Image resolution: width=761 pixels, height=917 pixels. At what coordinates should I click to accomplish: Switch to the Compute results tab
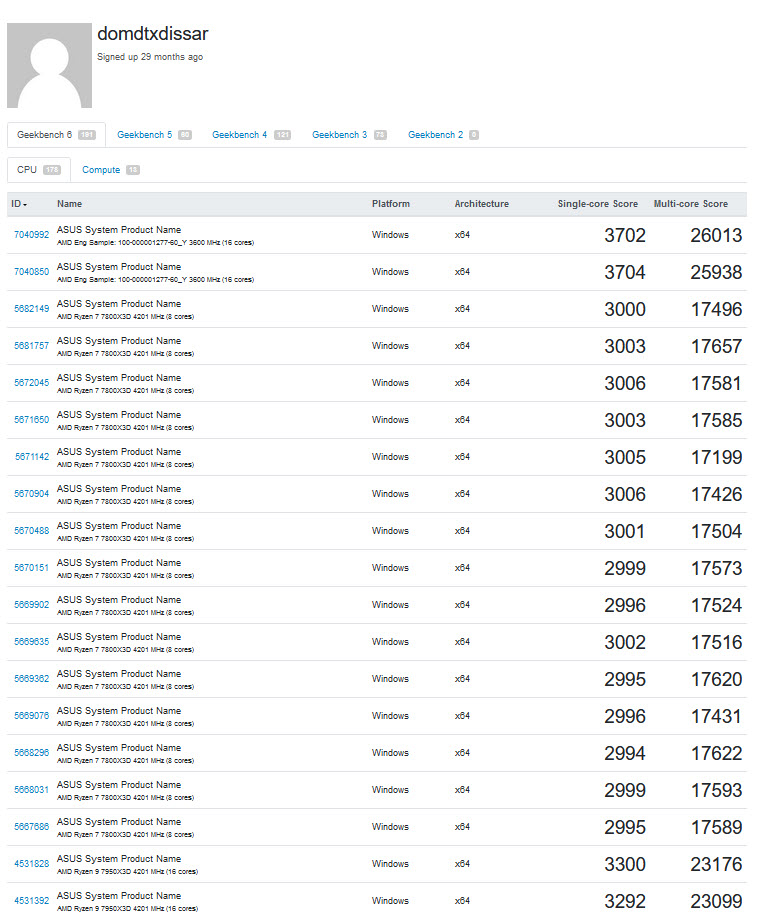(x=111, y=170)
